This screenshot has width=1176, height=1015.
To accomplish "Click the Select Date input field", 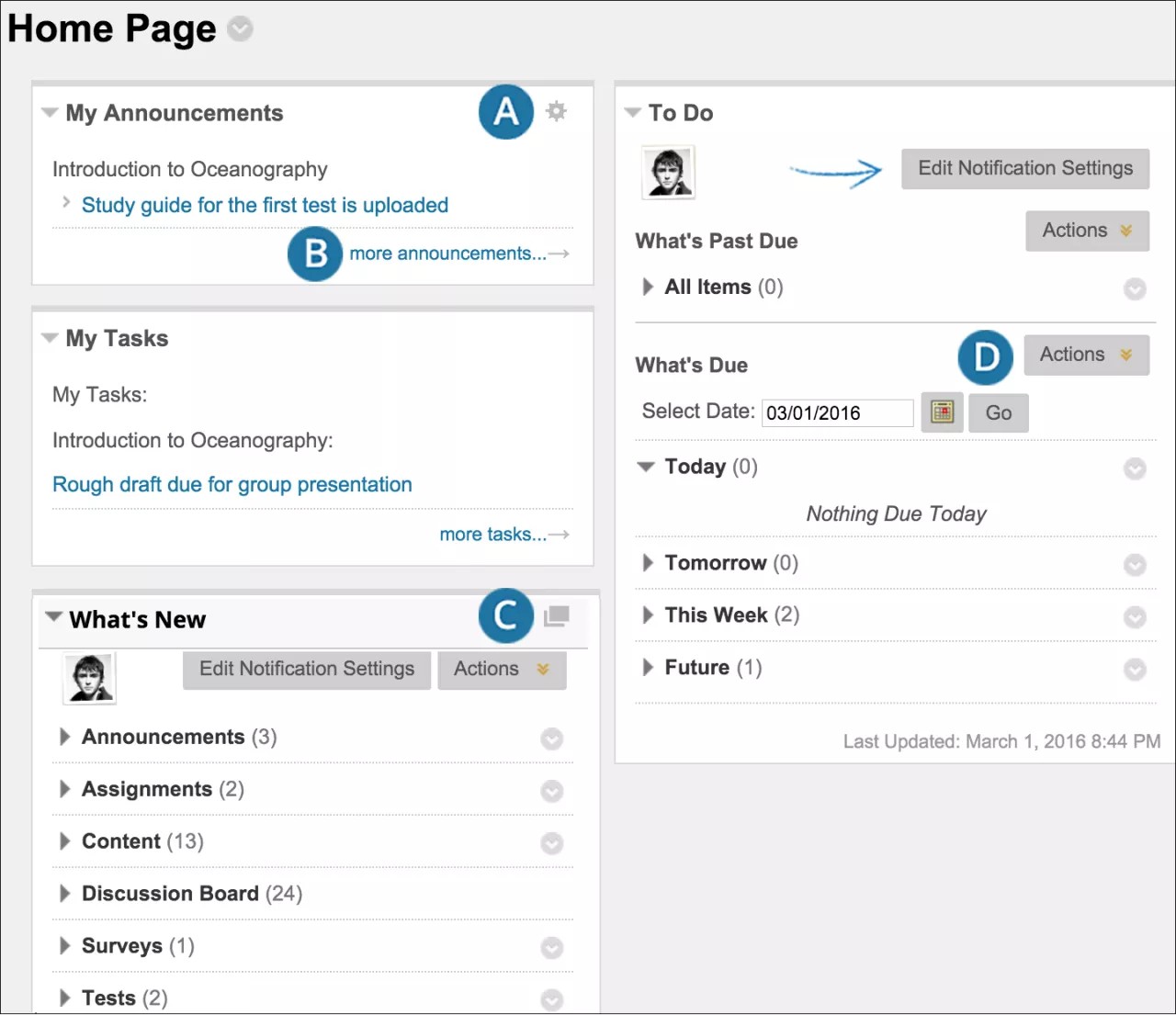I will pos(836,412).
